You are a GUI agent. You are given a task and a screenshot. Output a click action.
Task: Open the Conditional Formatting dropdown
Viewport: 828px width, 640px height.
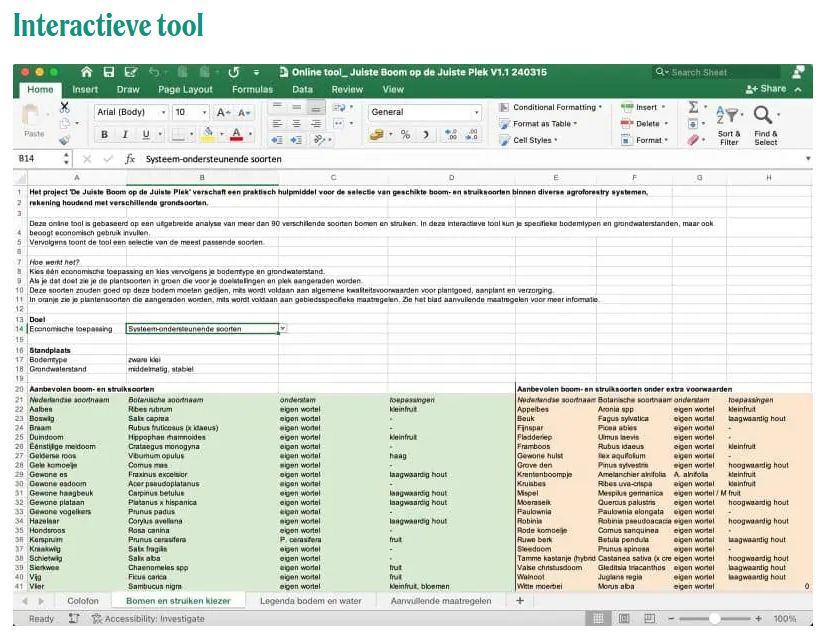(550, 107)
